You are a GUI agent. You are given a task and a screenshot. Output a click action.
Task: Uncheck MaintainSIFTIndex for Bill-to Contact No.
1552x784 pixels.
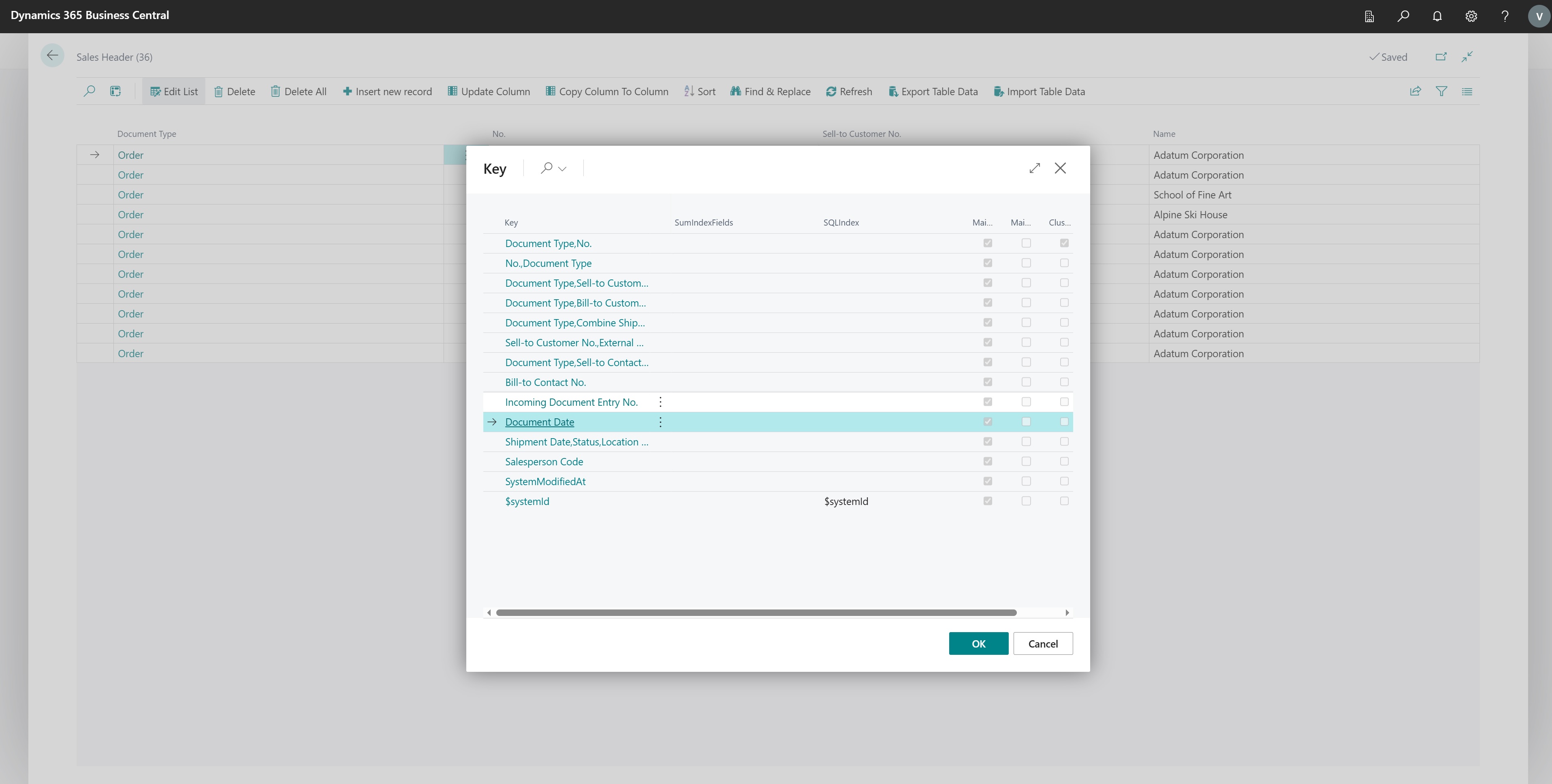(x=1026, y=382)
